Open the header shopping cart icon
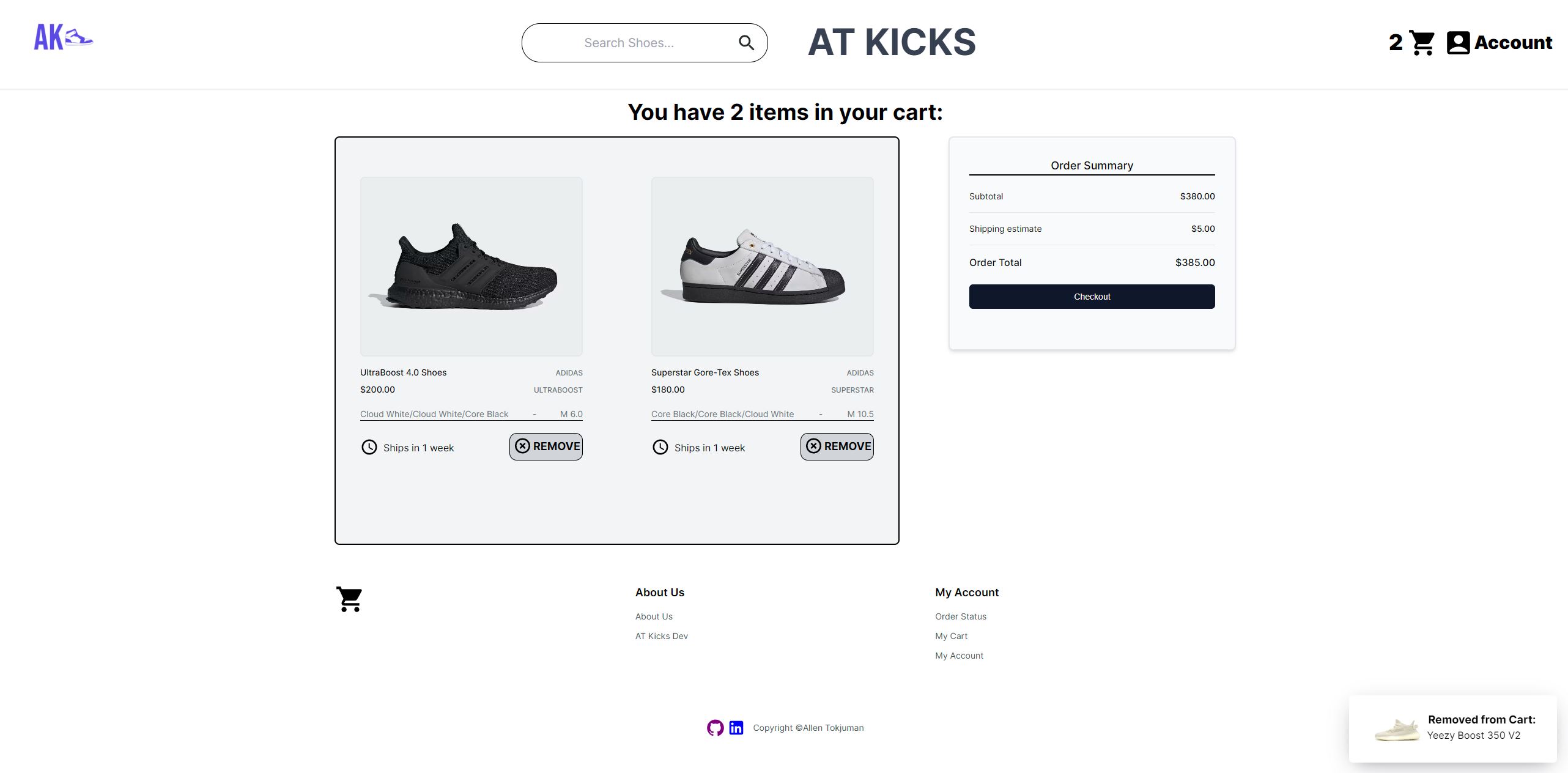This screenshot has width=1568, height=773. tap(1422, 43)
